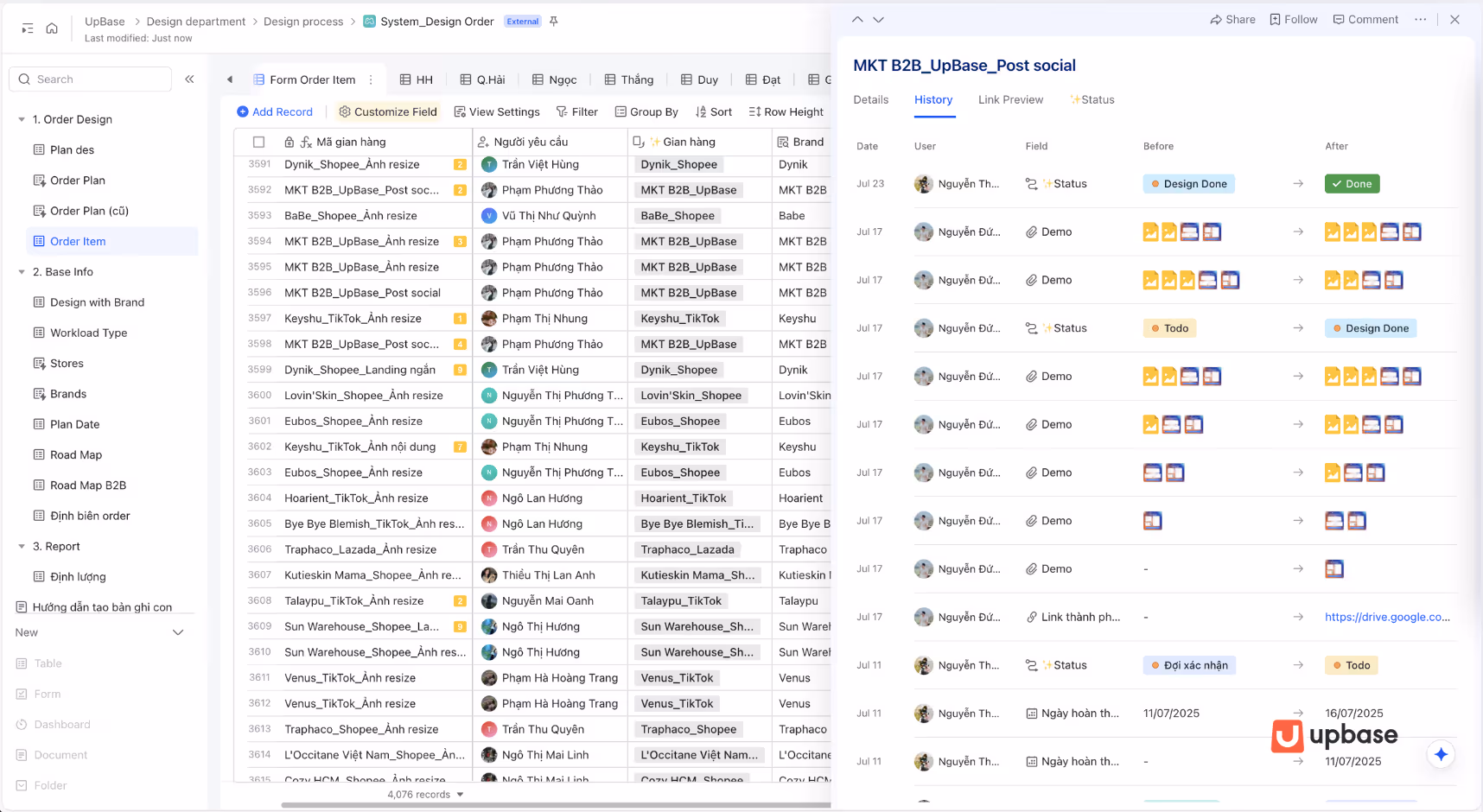1483x812 pixels.
Task: Click the Plan des grid icon in sidebar
Action: click(x=39, y=150)
